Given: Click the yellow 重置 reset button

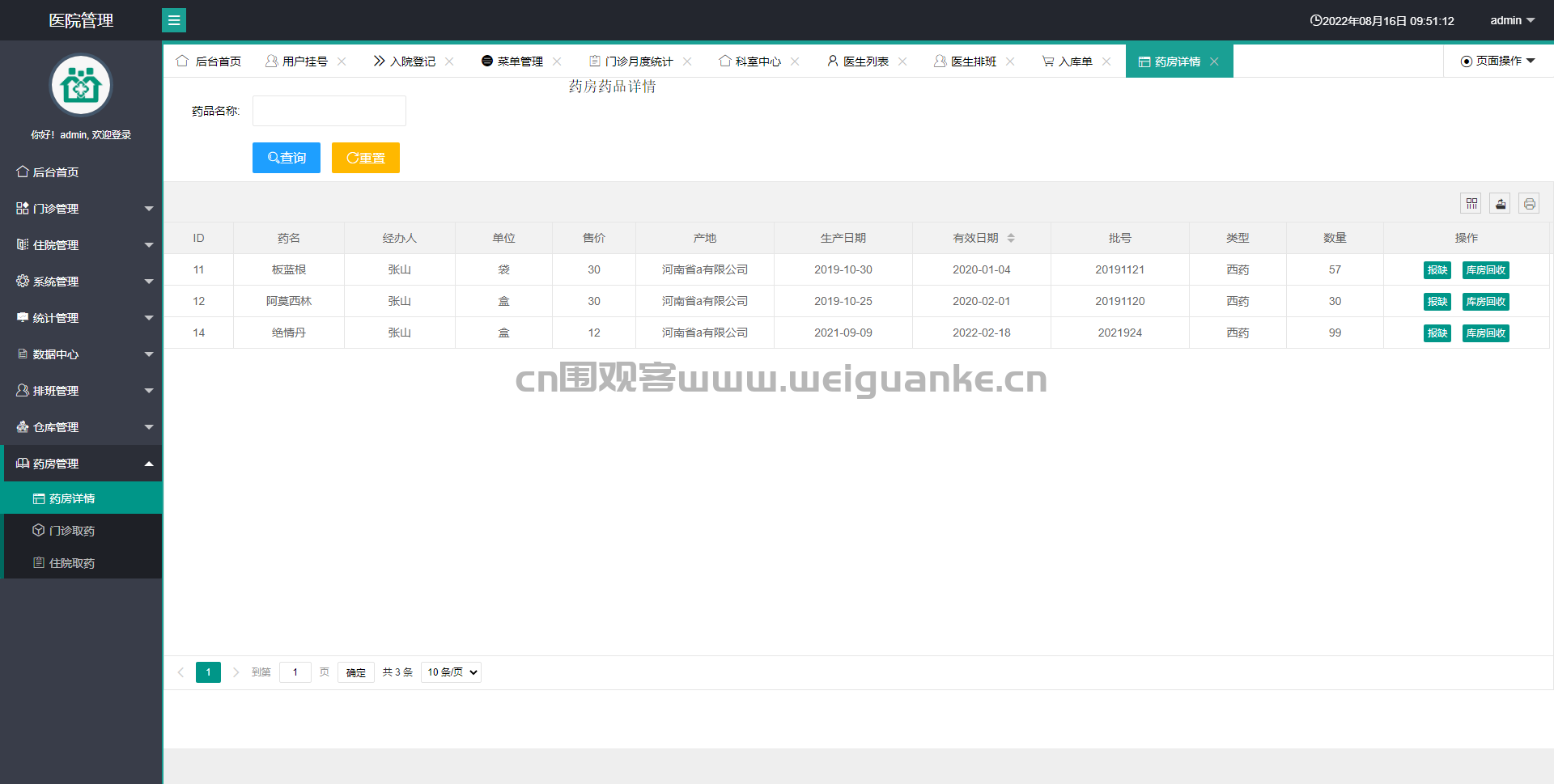Looking at the screenshot, I should click(366, 158).
